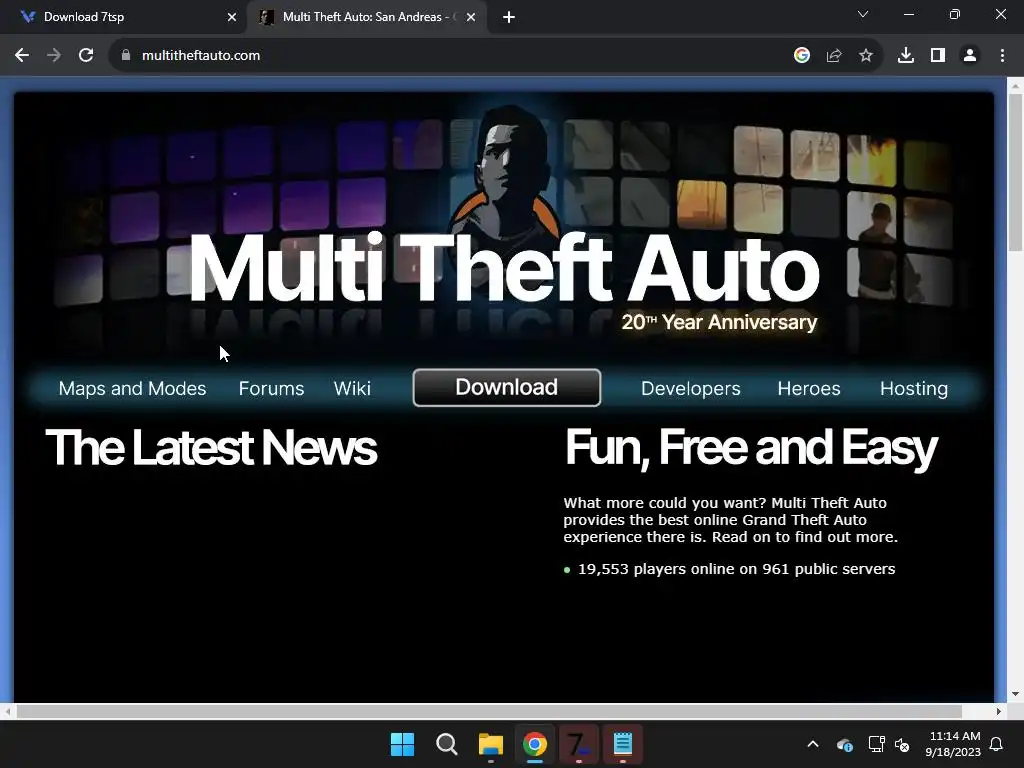1024x768 pixels.
Task: Click the Chrome taskbar icon
Action: (535, 744)
